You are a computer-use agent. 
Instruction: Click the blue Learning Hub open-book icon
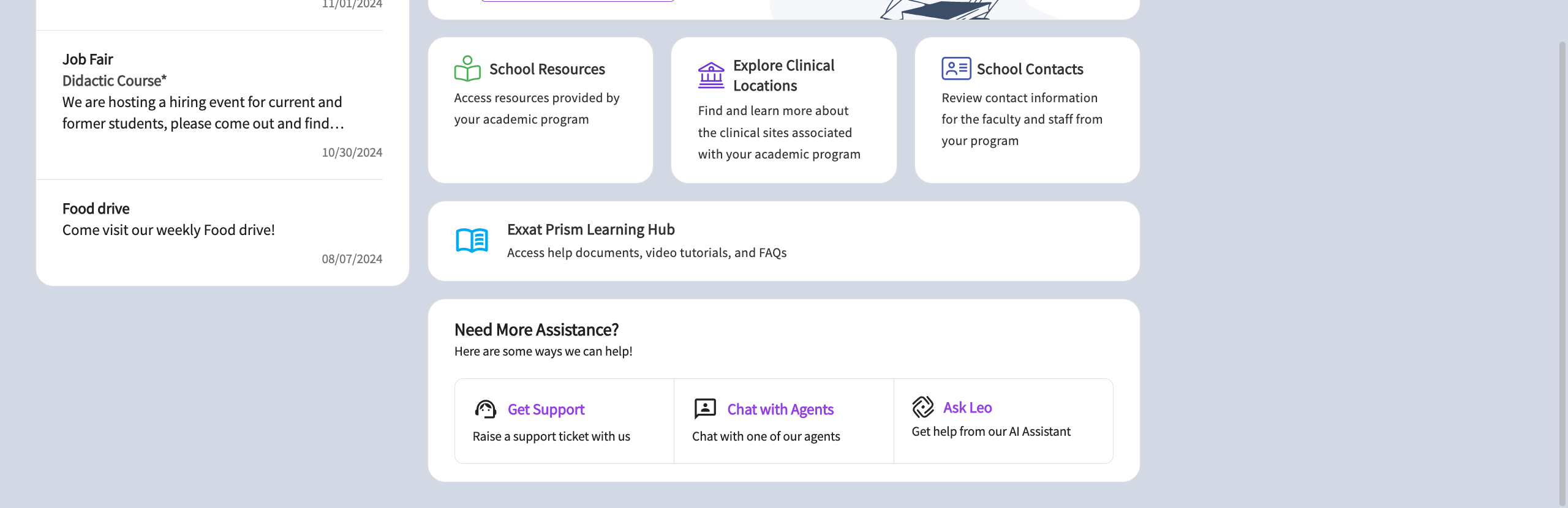(472, 241)
